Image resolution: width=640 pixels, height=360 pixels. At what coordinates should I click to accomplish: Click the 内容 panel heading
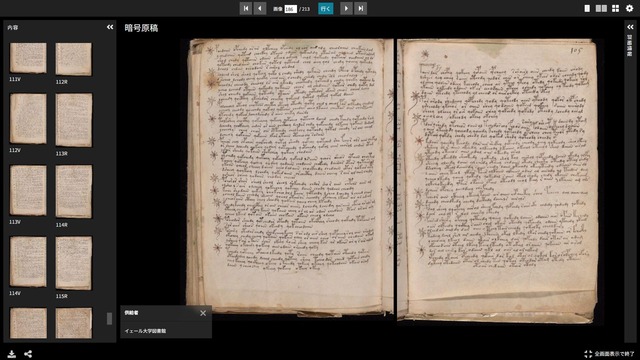[13, 27]
